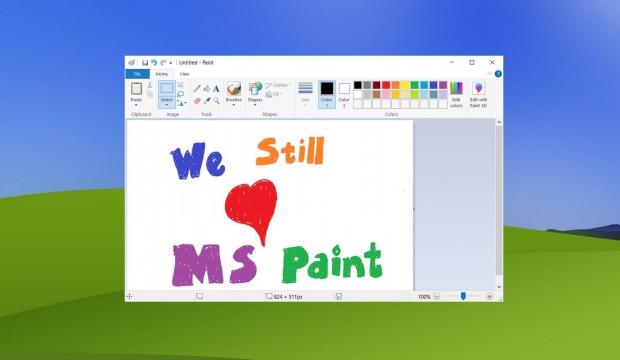Pick the lime color swatch

point(415,95)
